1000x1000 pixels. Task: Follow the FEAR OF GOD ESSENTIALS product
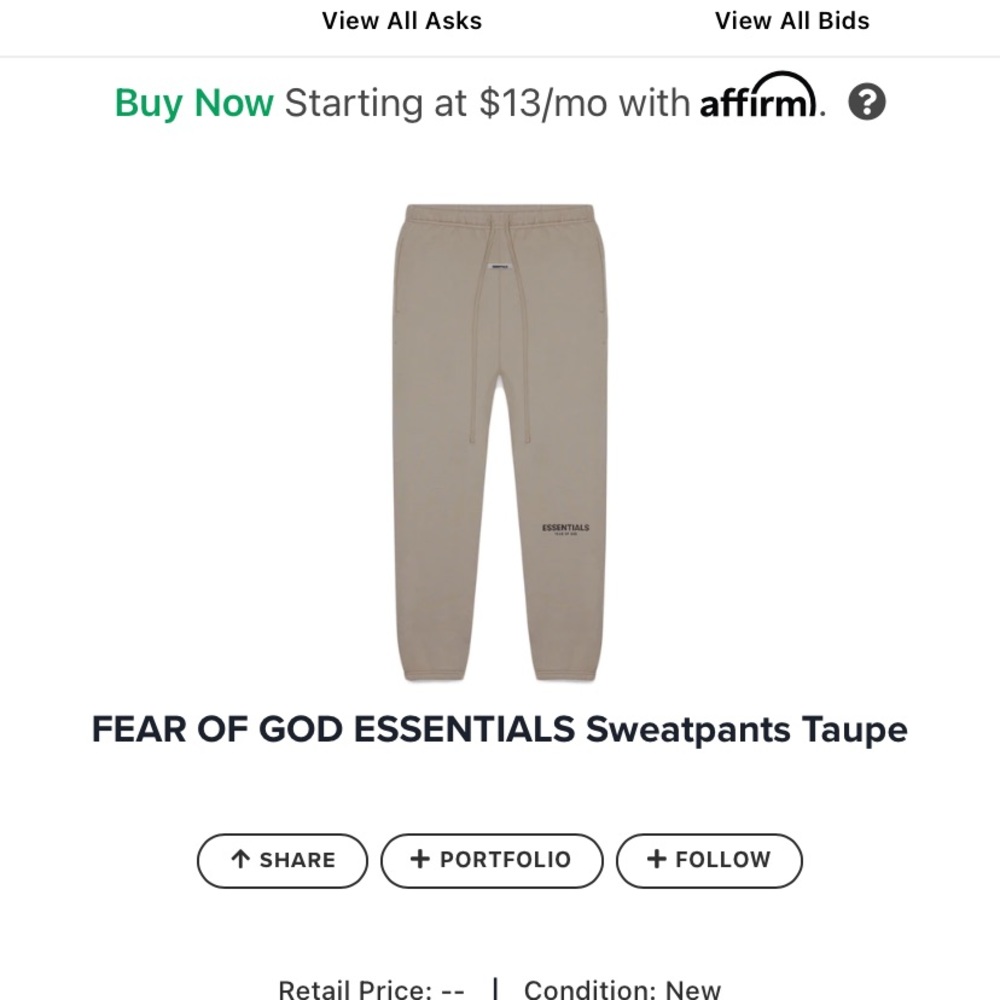(709, 859)
